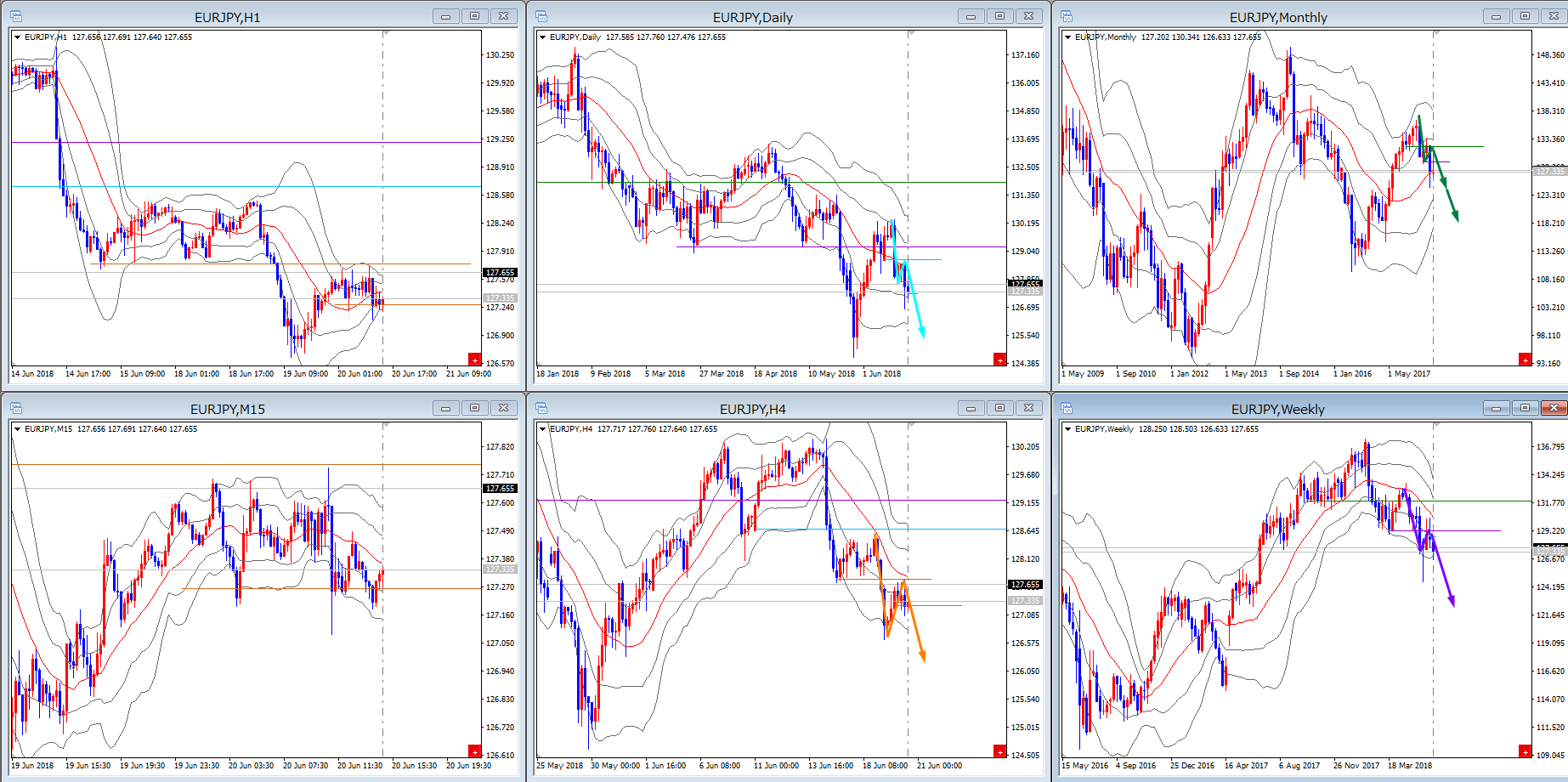Maximize the EURJPY,M15 chart window

pyautogui.click(x=474, y=408)
